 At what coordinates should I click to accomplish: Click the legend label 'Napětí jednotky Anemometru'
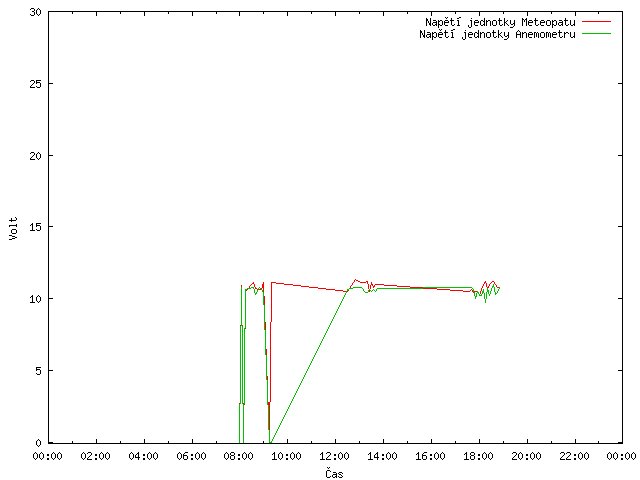click(x=497, y=34)
